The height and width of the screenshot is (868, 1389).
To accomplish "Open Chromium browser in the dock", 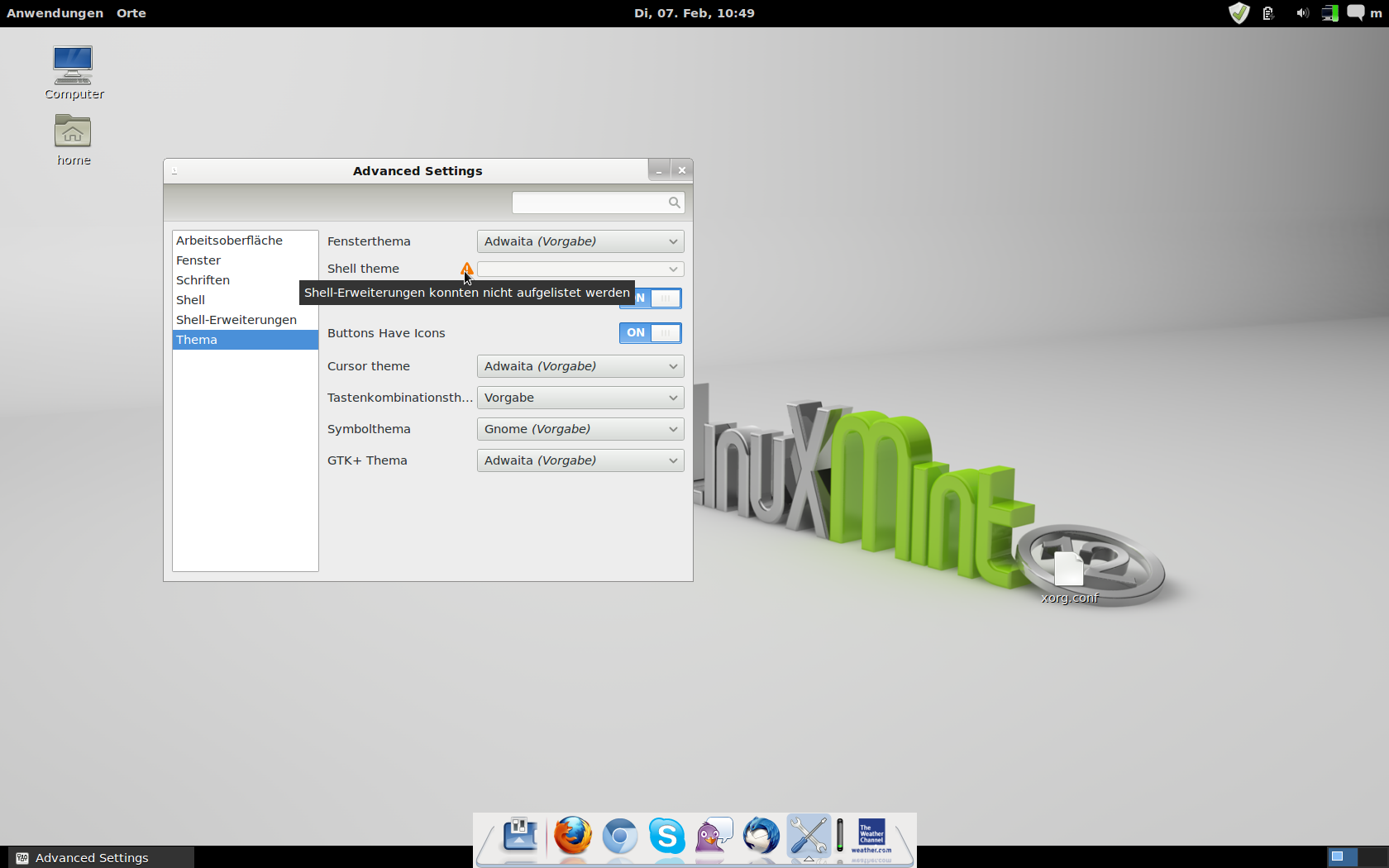I will coord(620,836).
